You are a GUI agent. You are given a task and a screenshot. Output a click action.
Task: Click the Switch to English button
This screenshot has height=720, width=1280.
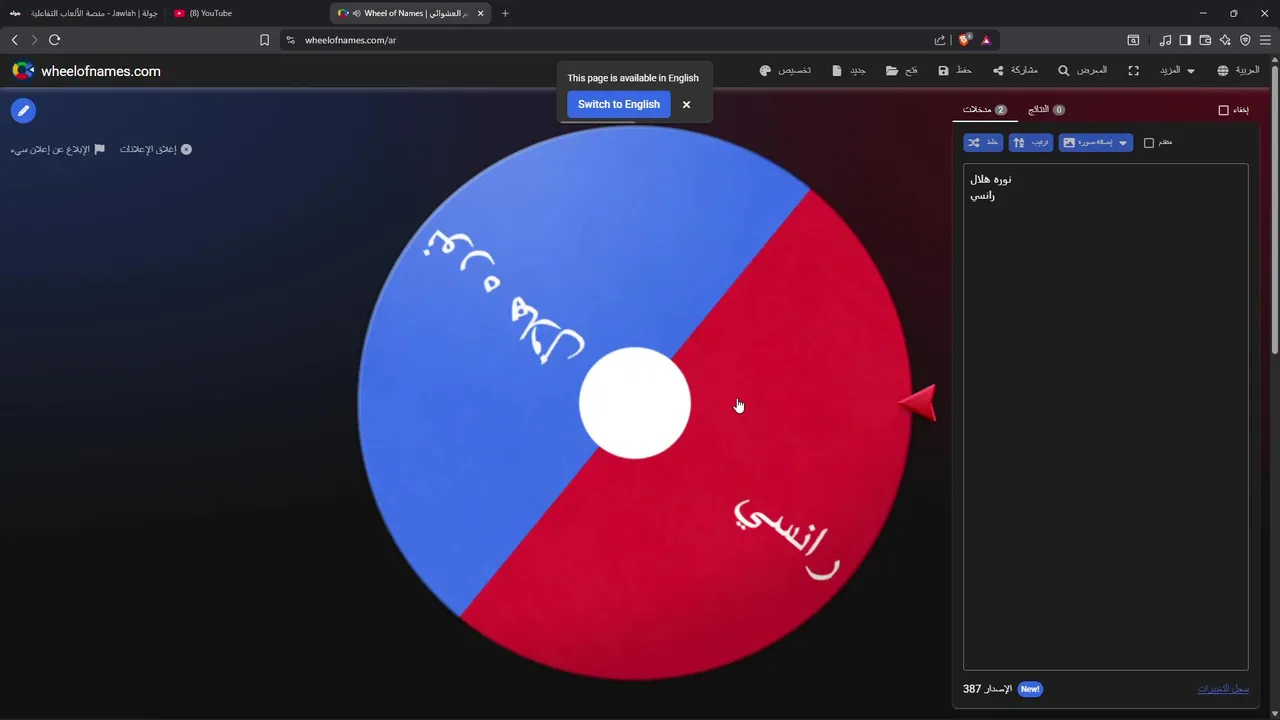point(619,104)
